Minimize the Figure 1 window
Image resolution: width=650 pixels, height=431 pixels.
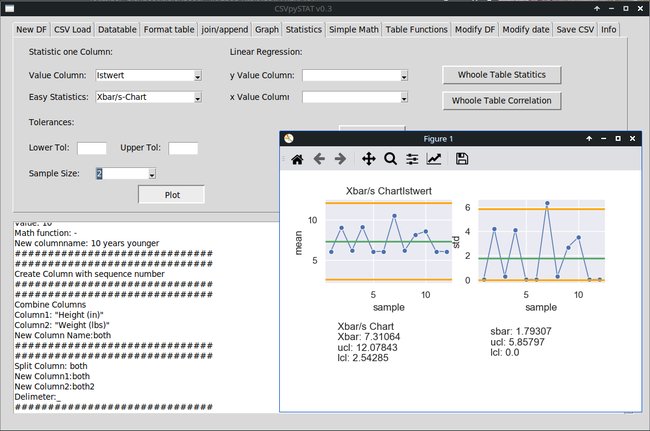click(604, 138)
